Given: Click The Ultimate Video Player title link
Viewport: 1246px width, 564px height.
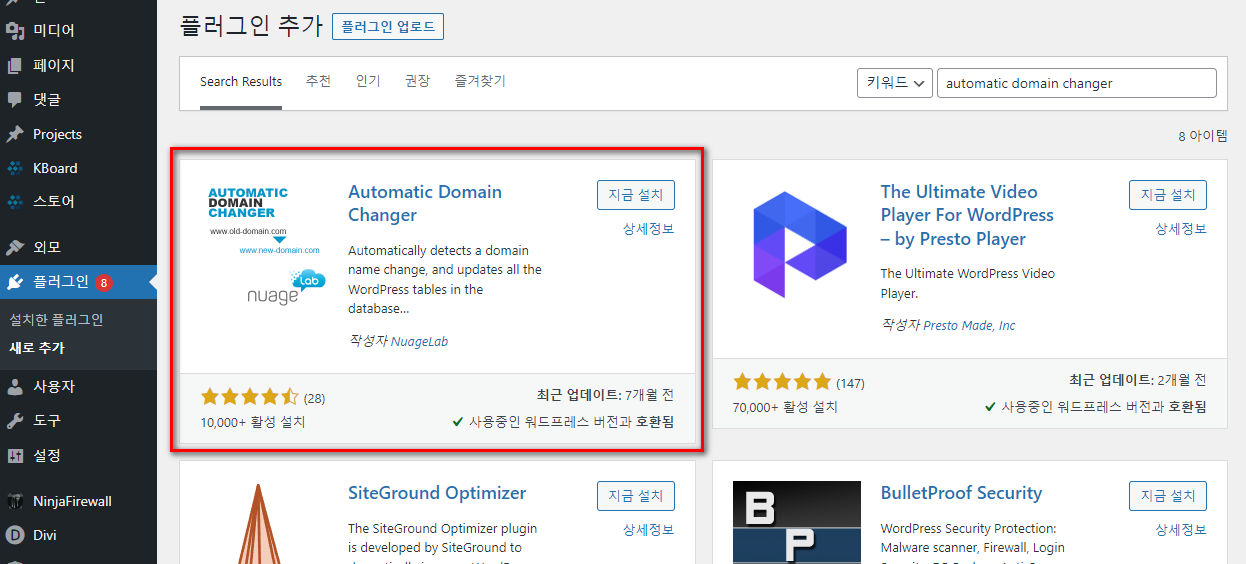Looking at the screenshot, I should (x=967, y=215).
